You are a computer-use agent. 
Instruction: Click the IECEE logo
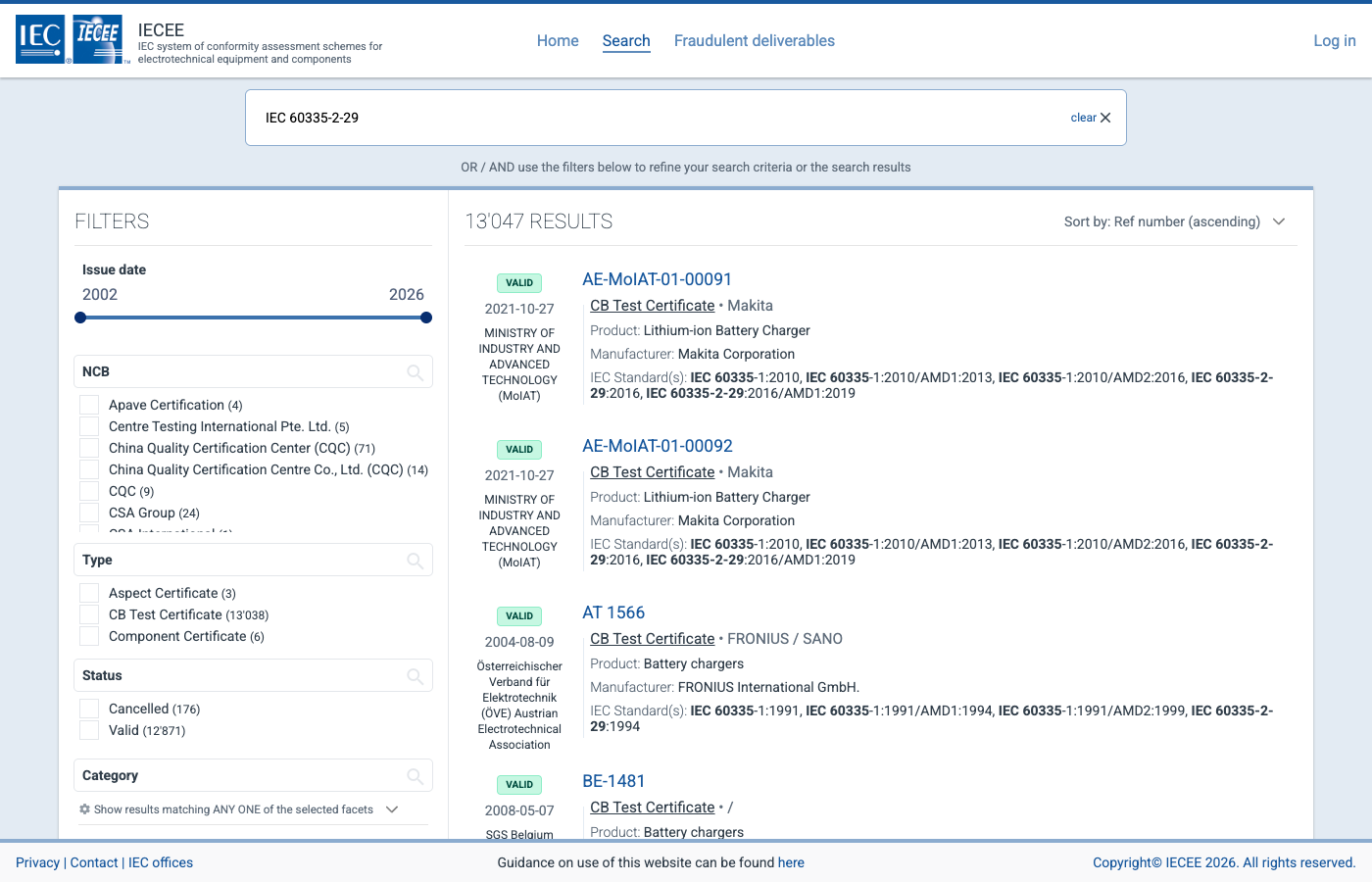98,39
